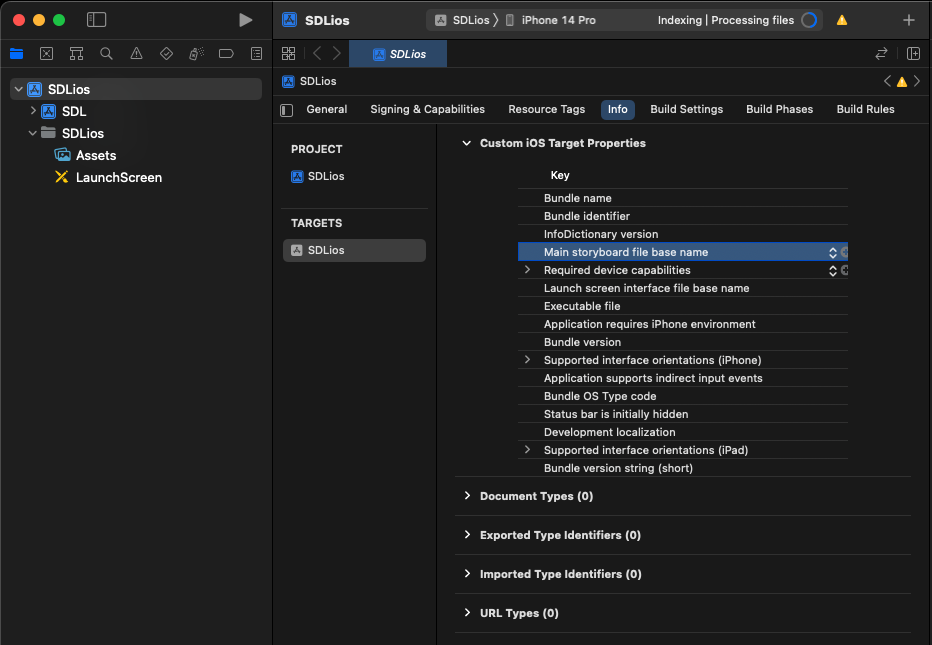
Task: Go back in editor history
Action: [x=317, y=54]
